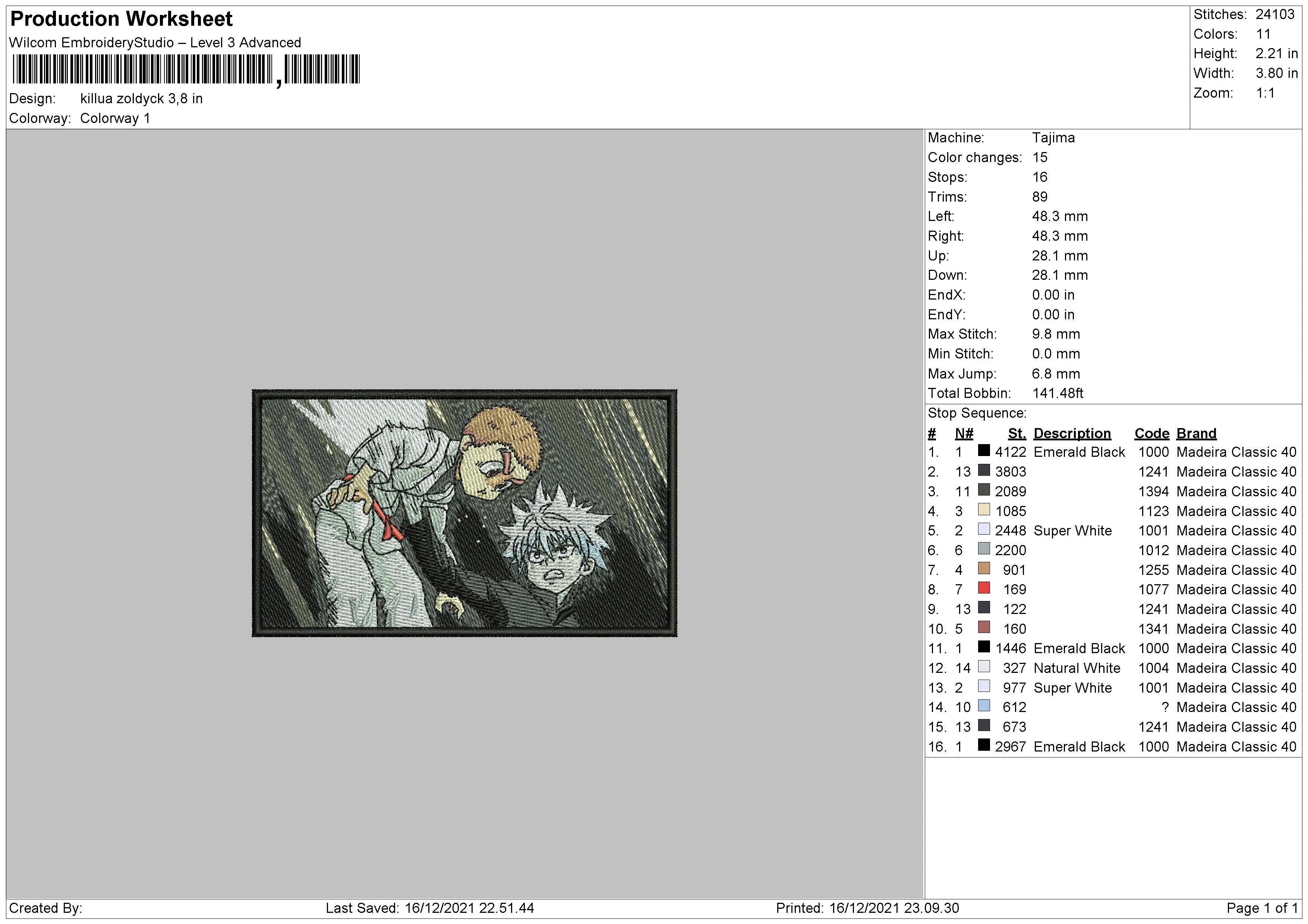
Task: Click the gray swatch for code 1012
Action: [984, 549]
